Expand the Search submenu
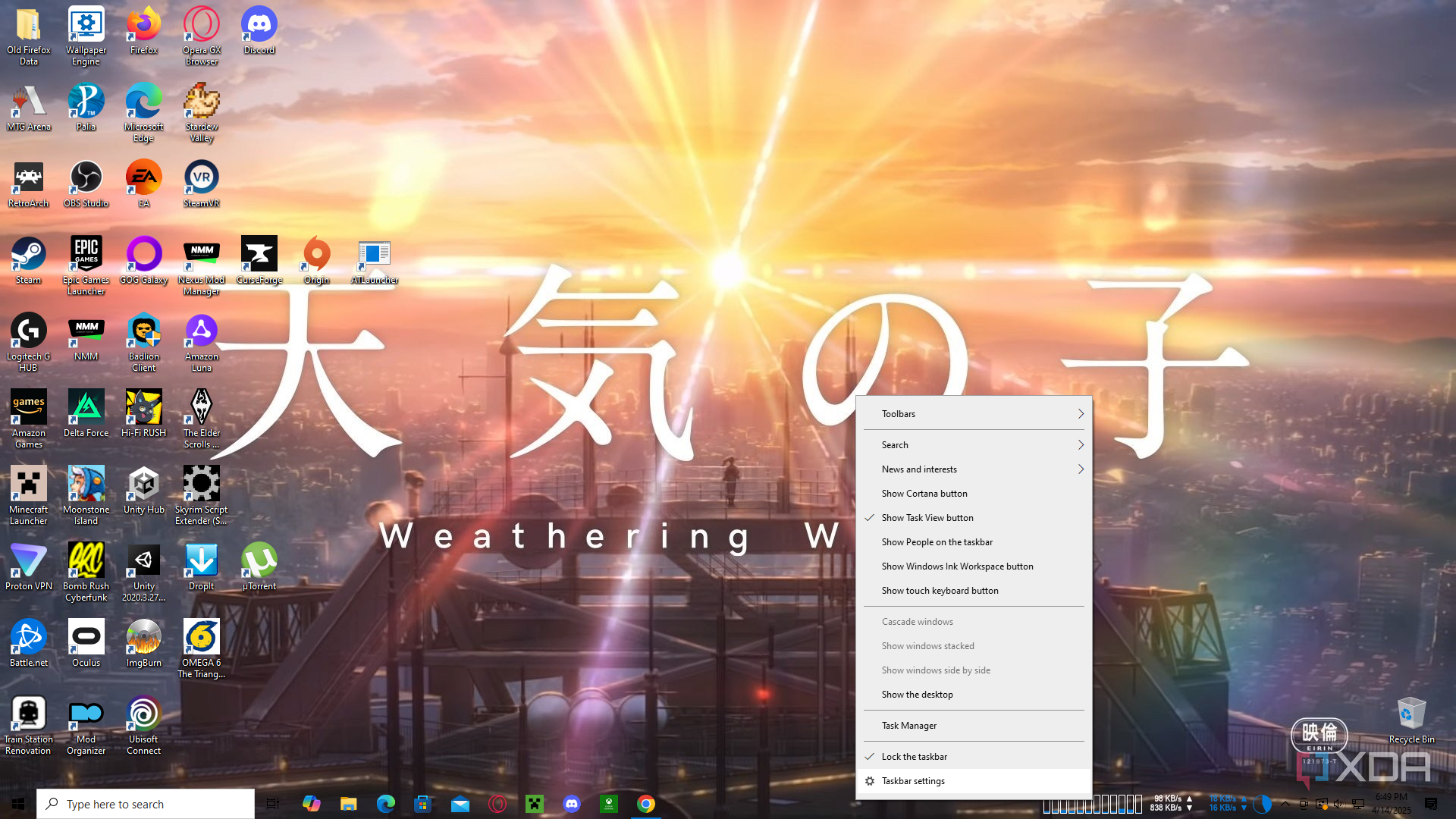The width and height of the screenshot is (1456, 819). 974,445
